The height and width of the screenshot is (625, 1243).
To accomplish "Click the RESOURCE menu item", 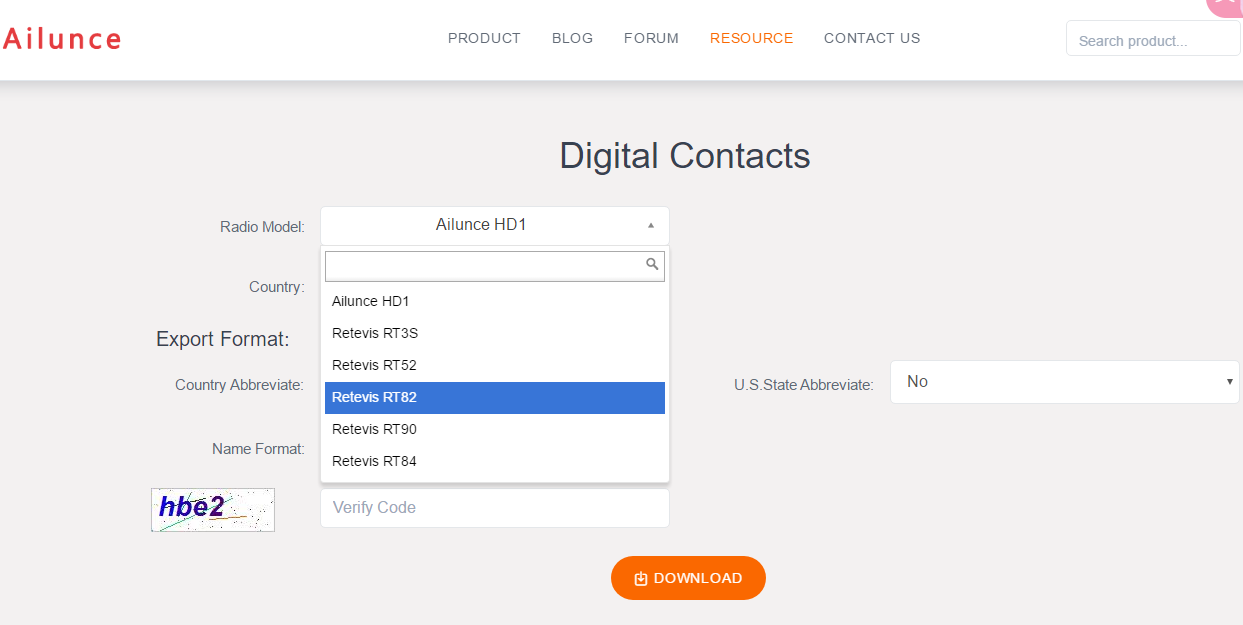I will (x=751, y=38).
